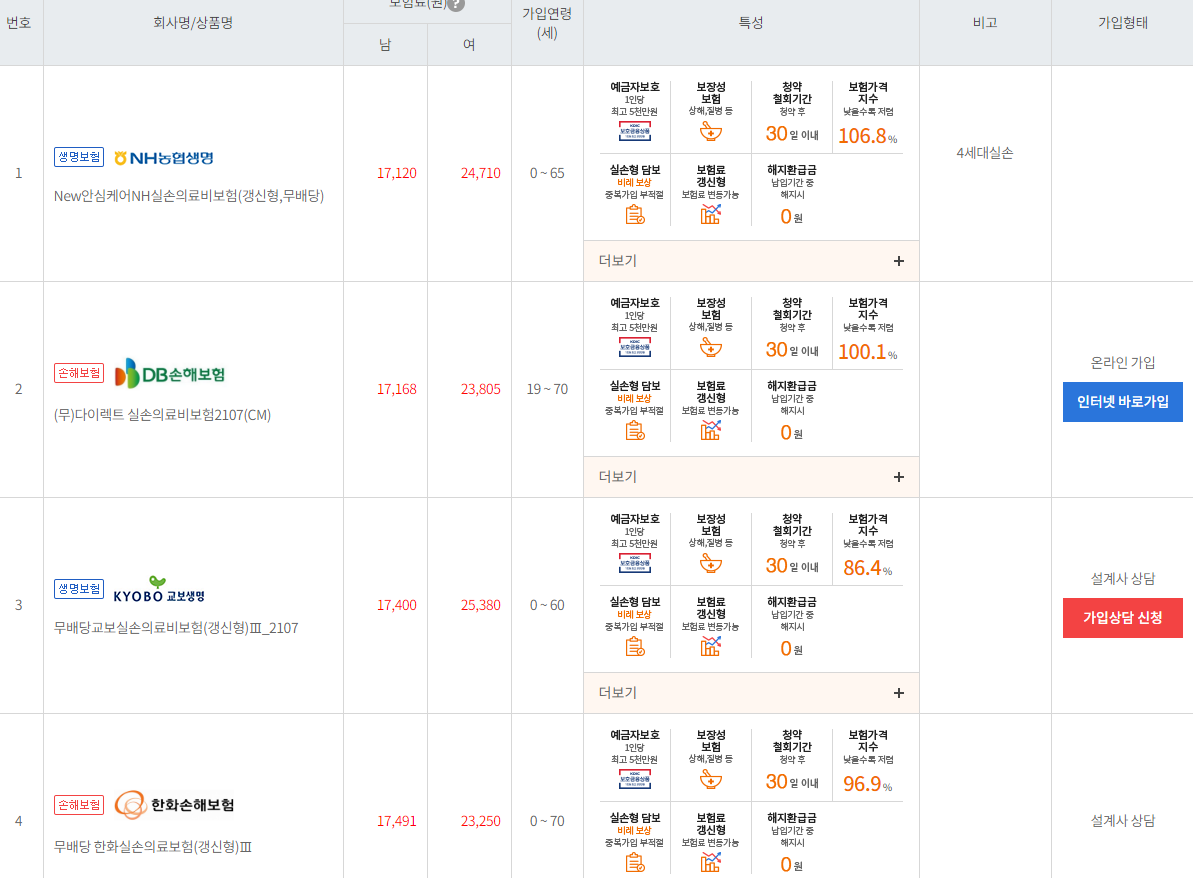Expand 더보기 plus for KYOBO 교보생명 row

tap(899, 693)
